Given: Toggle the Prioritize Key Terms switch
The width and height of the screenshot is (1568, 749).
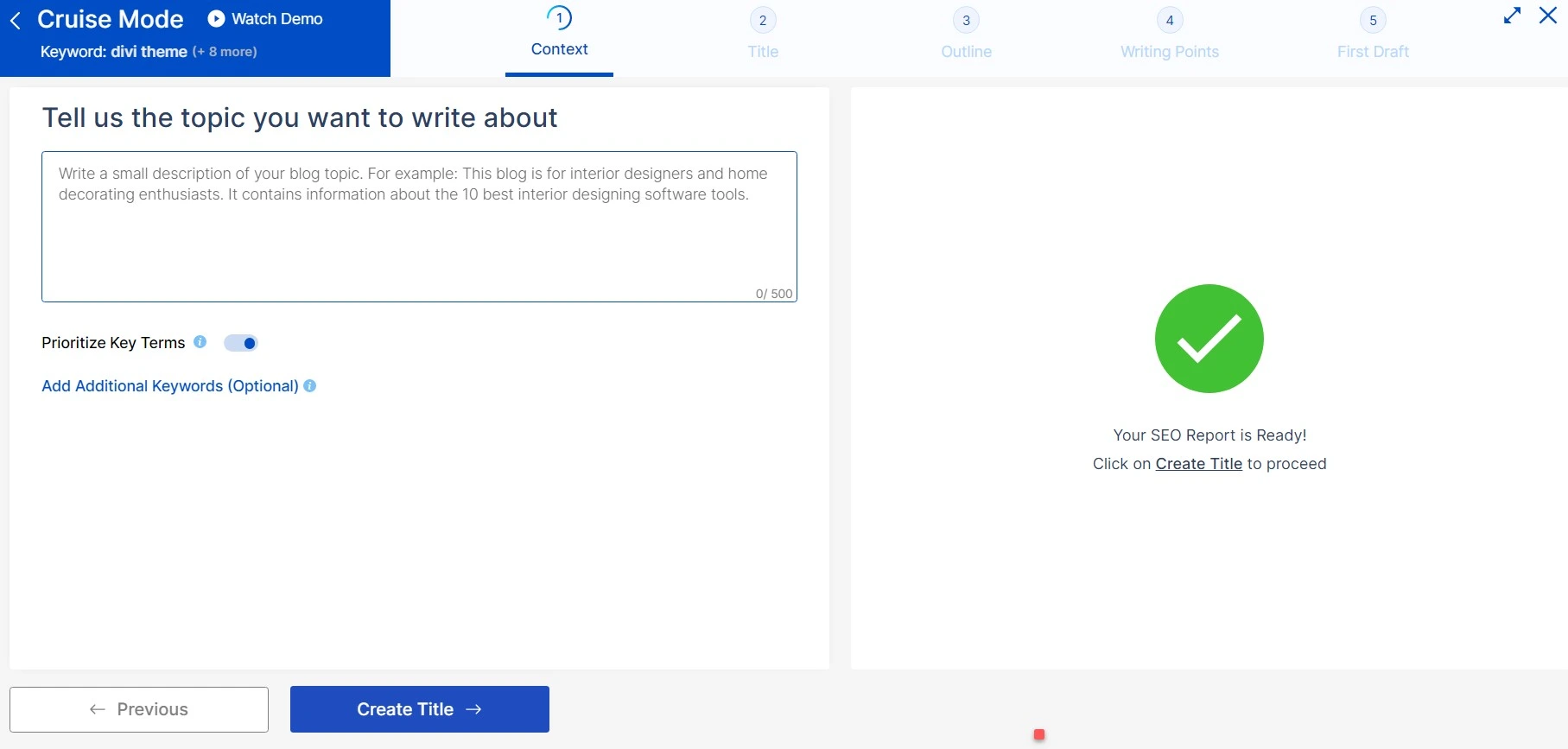Looking at the screenshot, I should click(x=241, y=343).
